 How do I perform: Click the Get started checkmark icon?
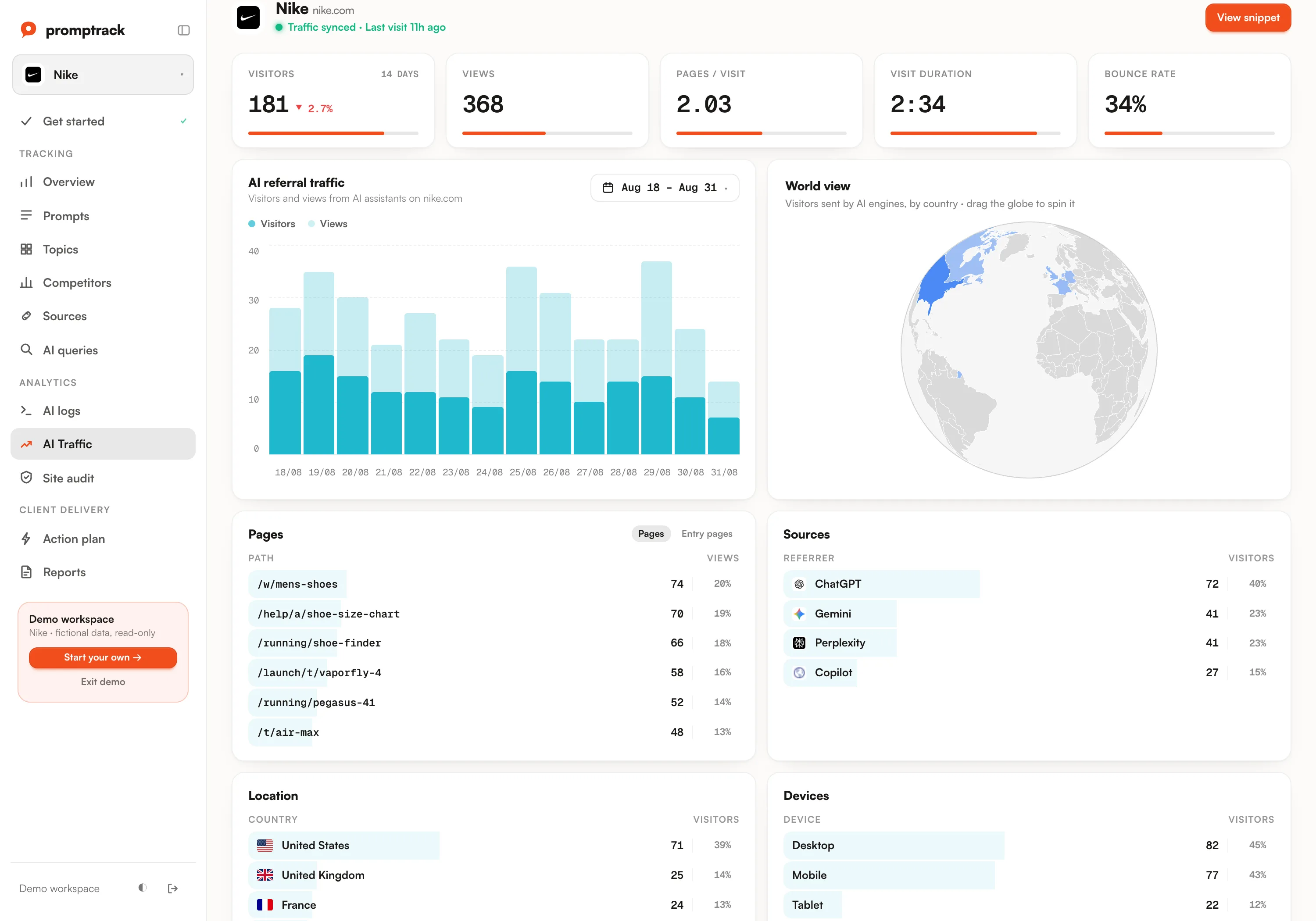pyautogui.click(x=26, y=121)
